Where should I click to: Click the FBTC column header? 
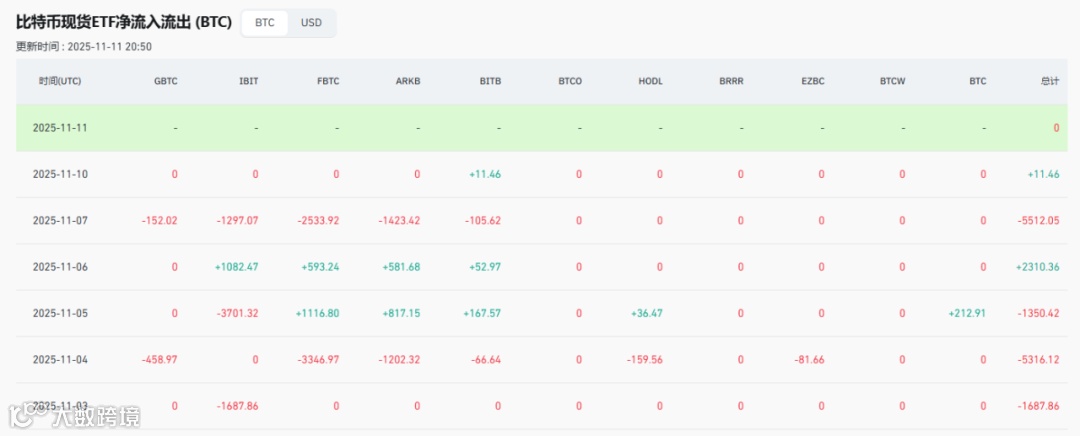(x=329, y=81)
